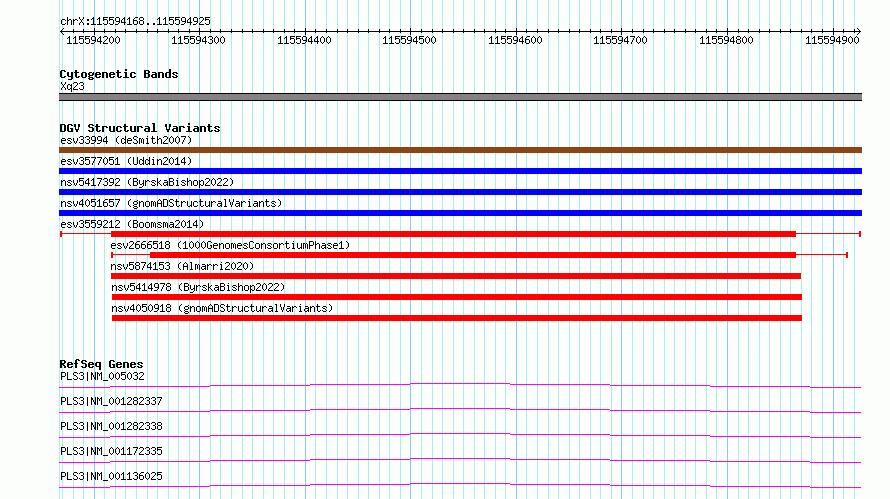This screenshot has height=499, width=890.
Task: Click the gray Xq23 cytogenetic band bar
Action: click(460, 97)
